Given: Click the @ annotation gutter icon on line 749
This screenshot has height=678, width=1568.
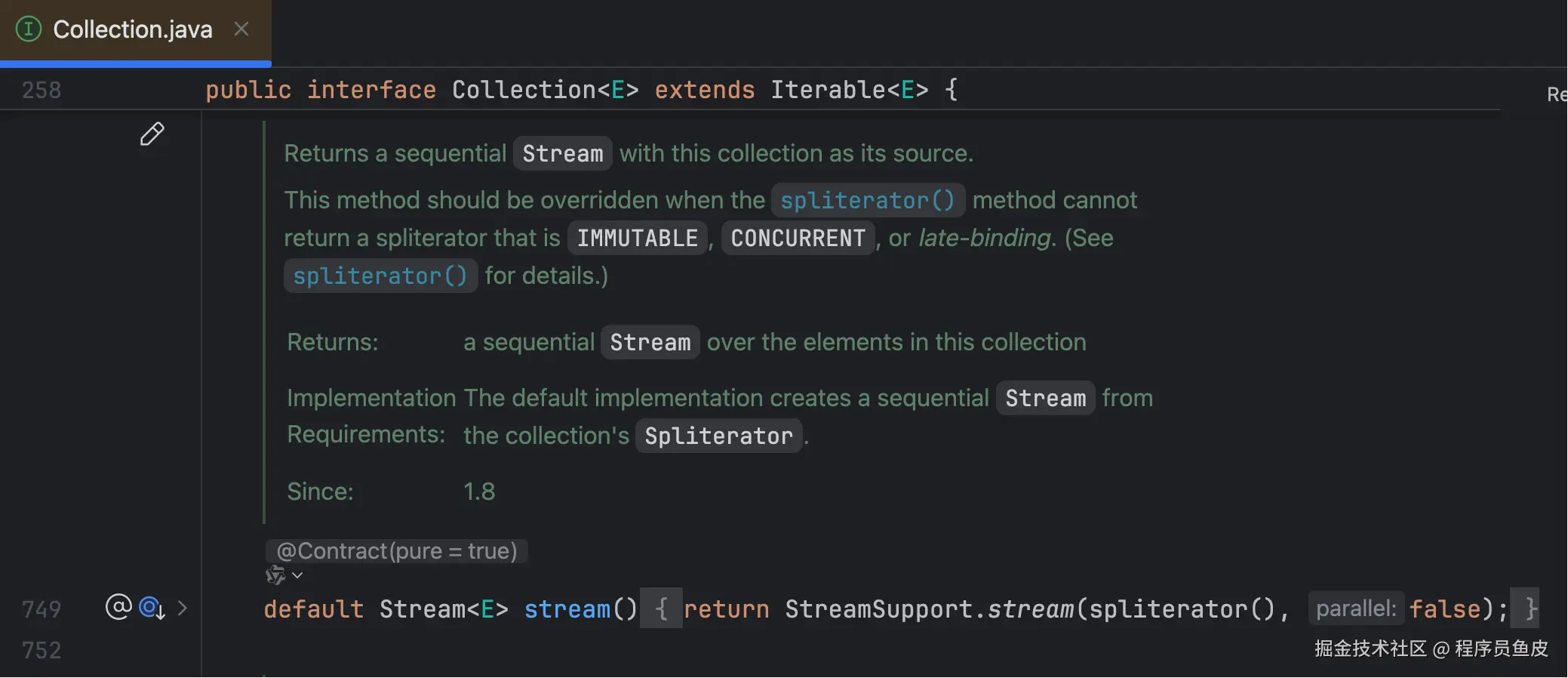Looking at the screenshot, I should tap(118, 606).
